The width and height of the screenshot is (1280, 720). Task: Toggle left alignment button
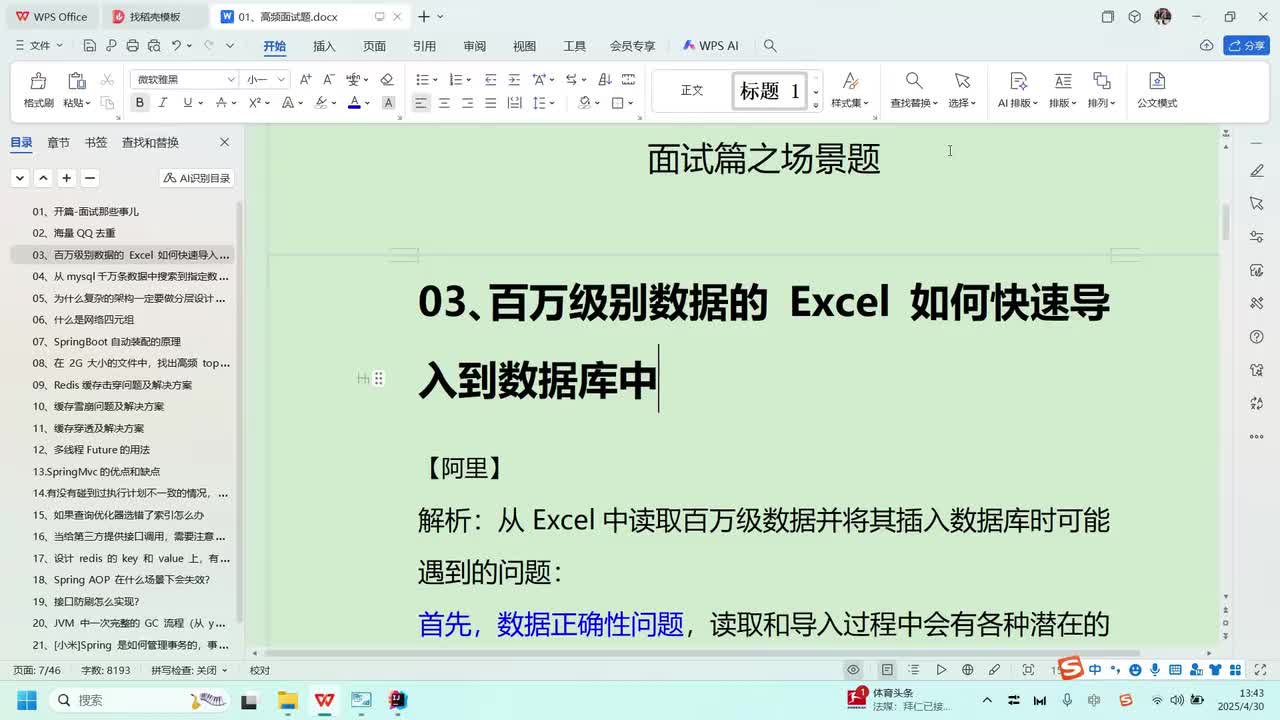pyautogui.click(x=421, y=103)
